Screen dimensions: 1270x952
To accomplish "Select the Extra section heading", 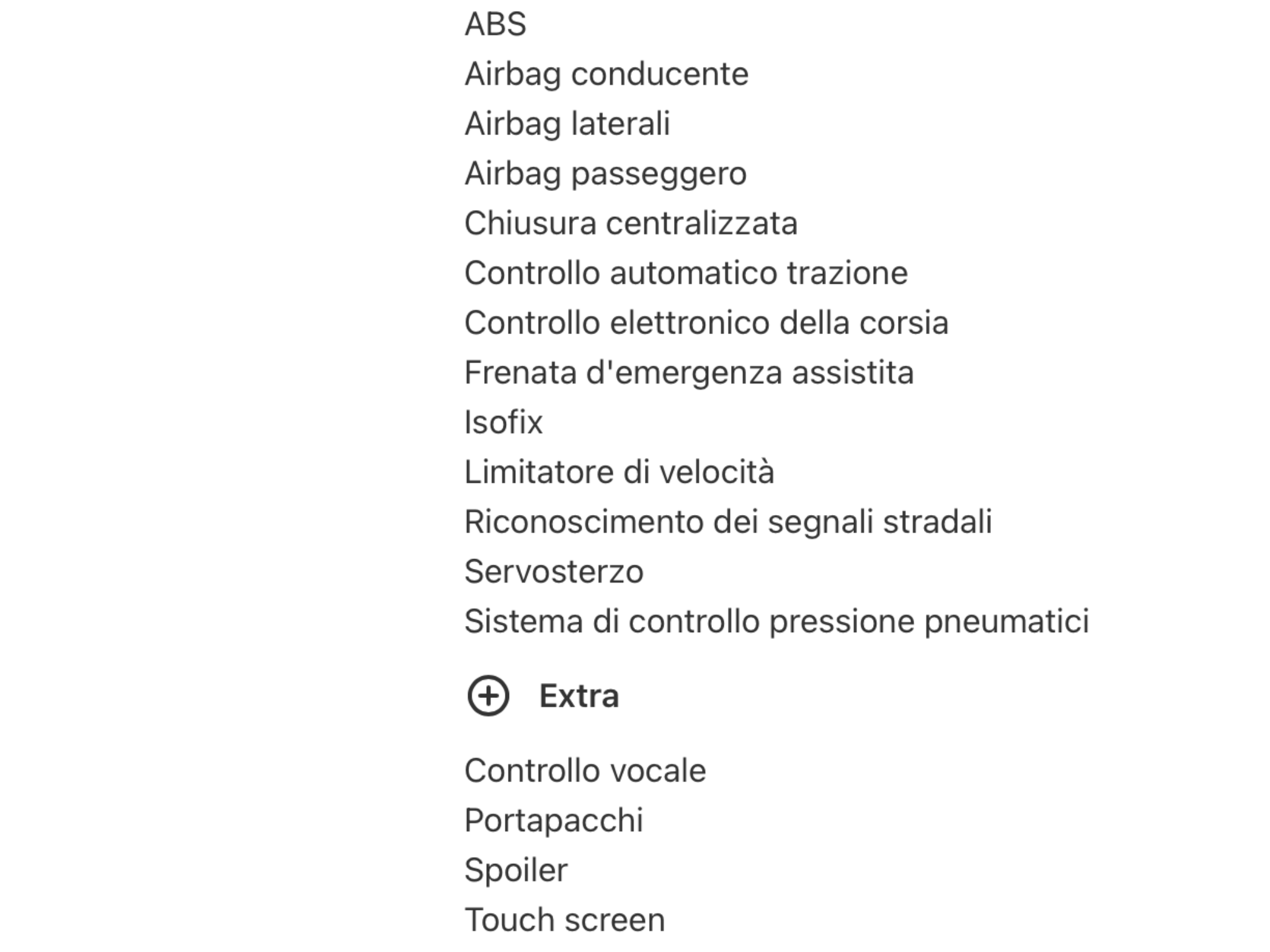I will point(579,696).
